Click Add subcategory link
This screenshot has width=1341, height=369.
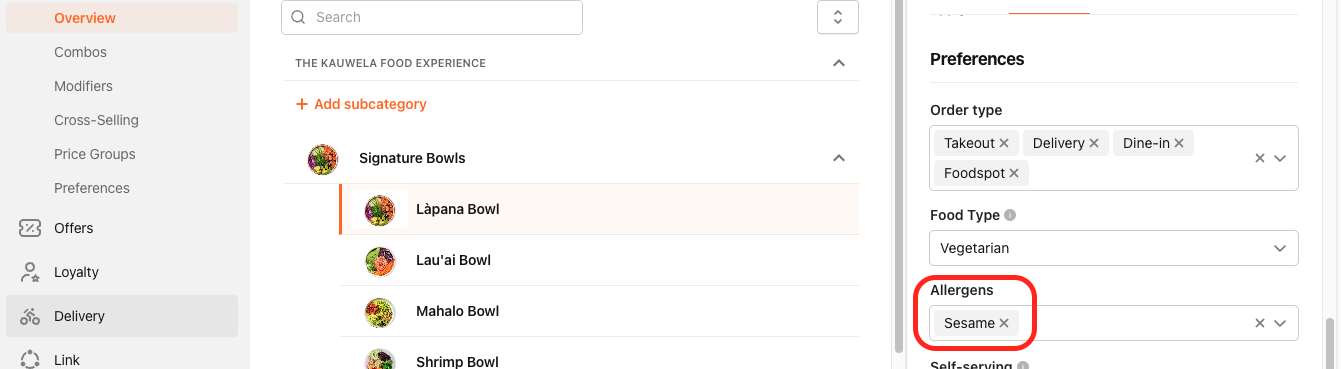(x=361, y=104)
